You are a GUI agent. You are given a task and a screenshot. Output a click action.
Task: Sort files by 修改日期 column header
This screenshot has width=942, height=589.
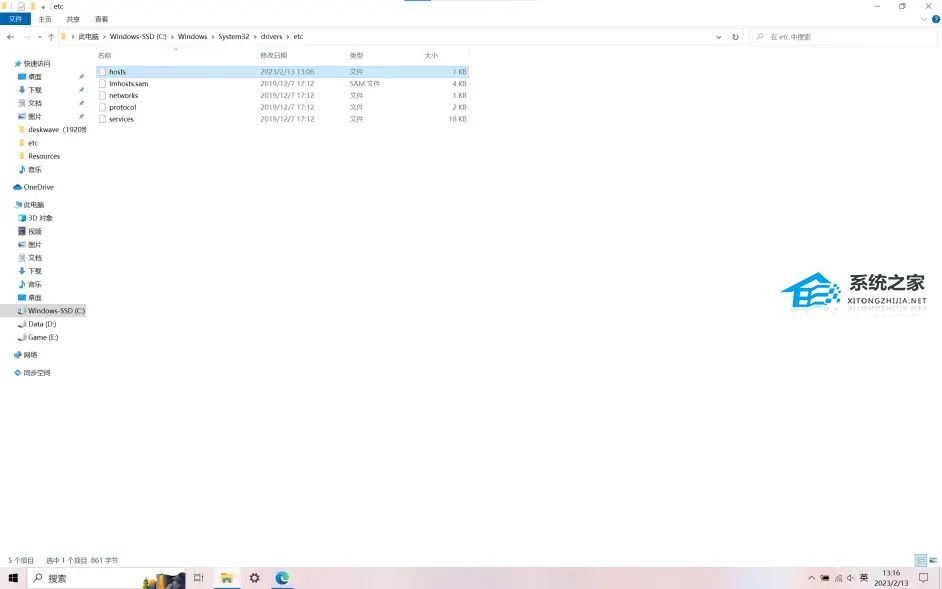(x=274, y=55)
